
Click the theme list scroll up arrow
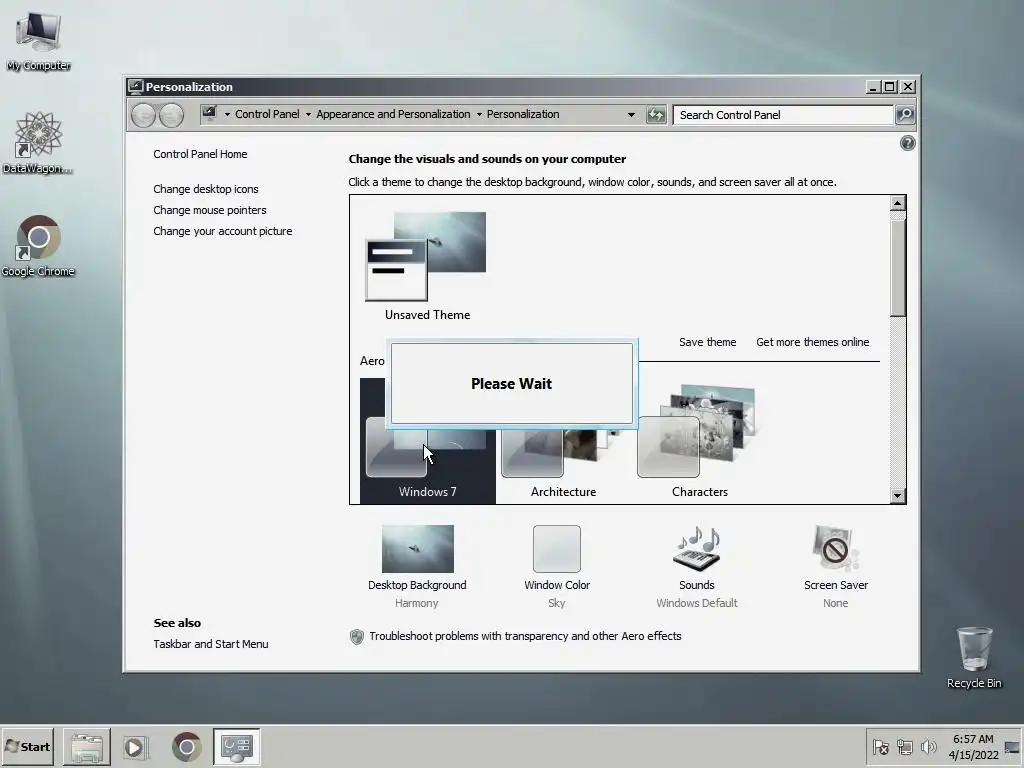click(898, 204)
